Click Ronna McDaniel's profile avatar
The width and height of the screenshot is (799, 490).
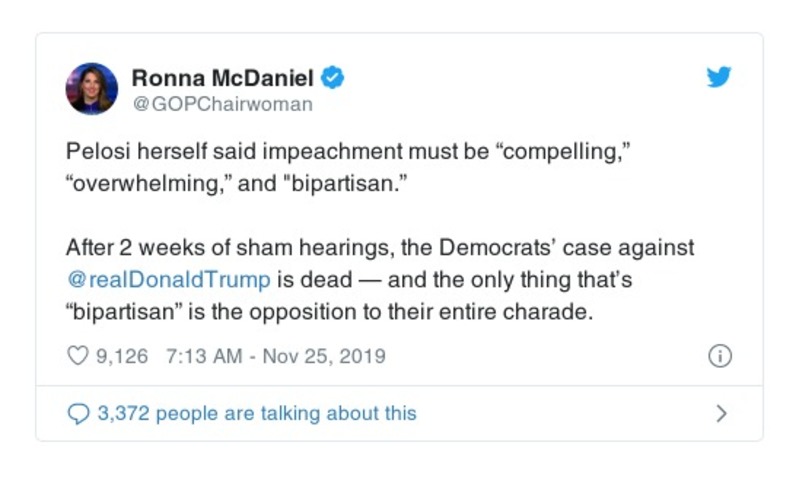tap(92, 88)
